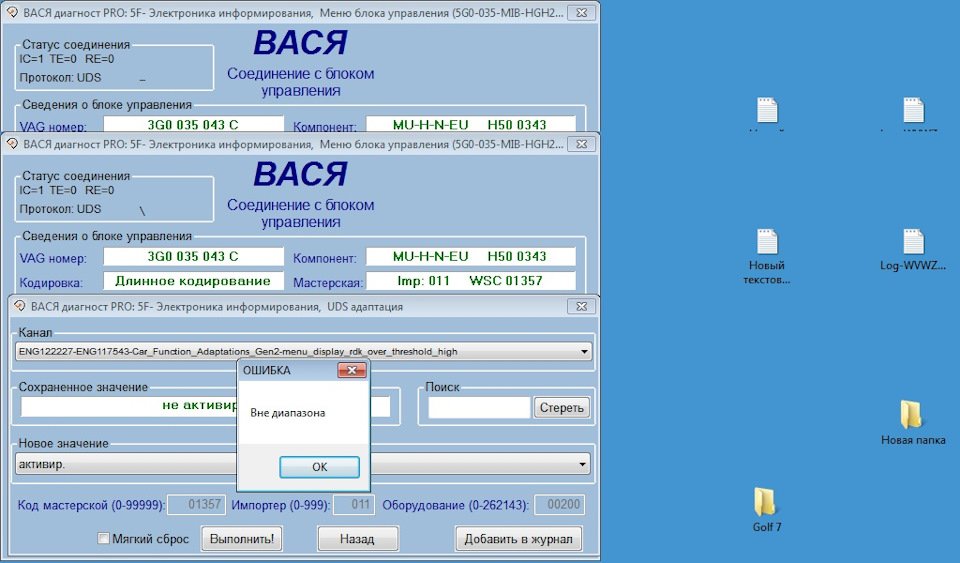Click the Стереть button
Viewport: 960px width, 563px height.
point(561,408)
